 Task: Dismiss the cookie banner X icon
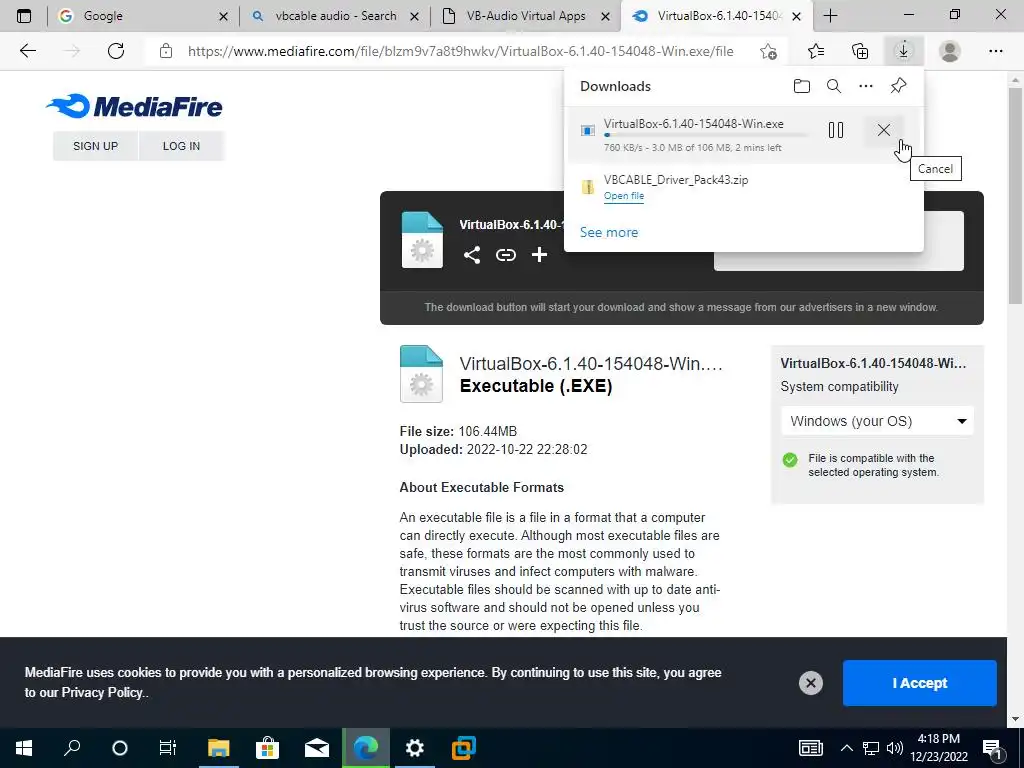pos(810,683)
